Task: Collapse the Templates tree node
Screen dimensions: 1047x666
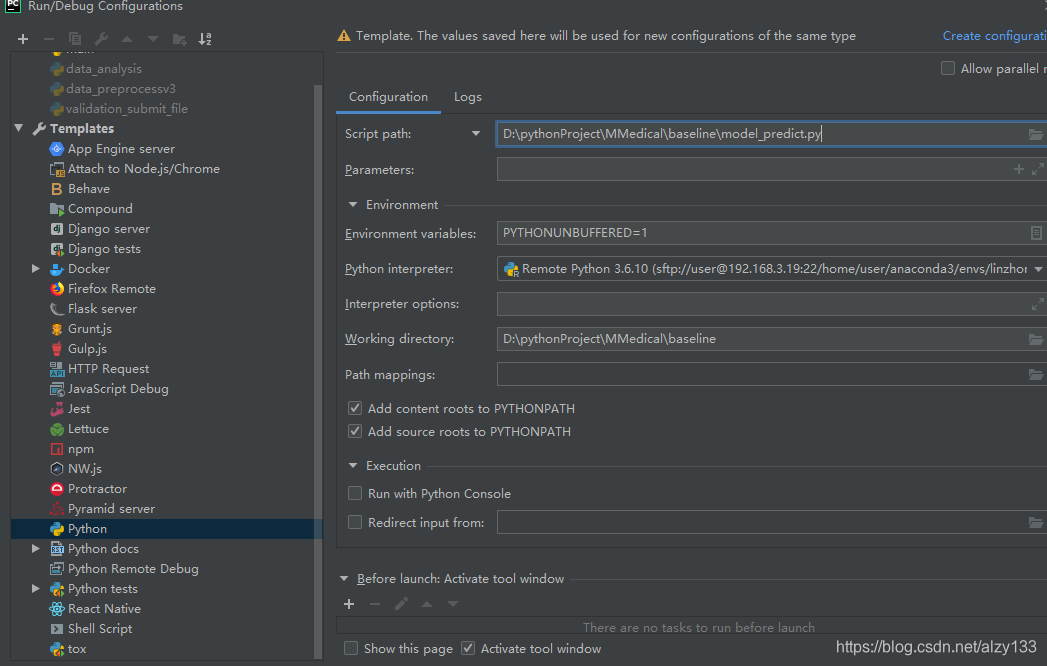Action: click(19, 128)
